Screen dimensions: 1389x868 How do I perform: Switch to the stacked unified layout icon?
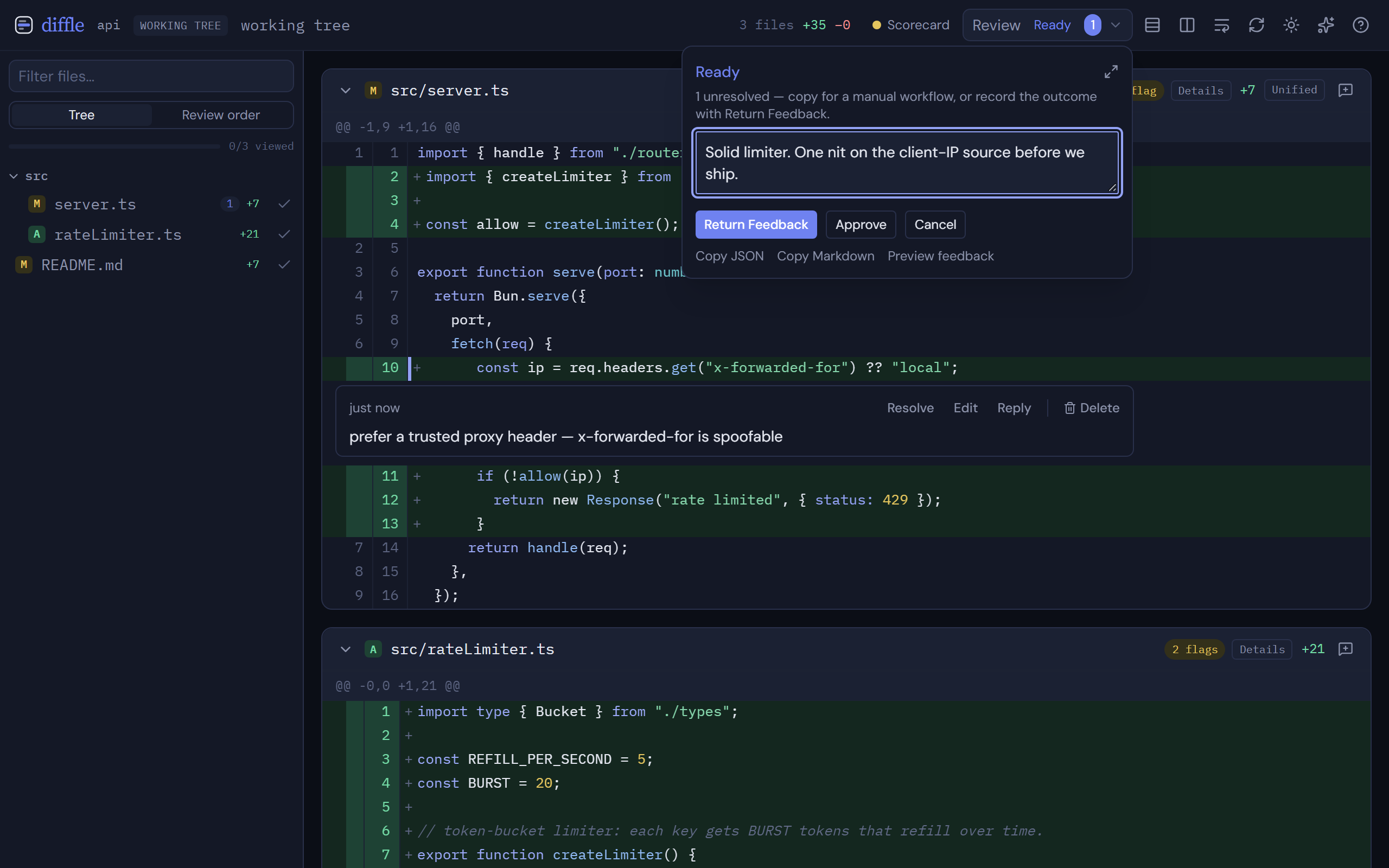(x=1152, y=25)
